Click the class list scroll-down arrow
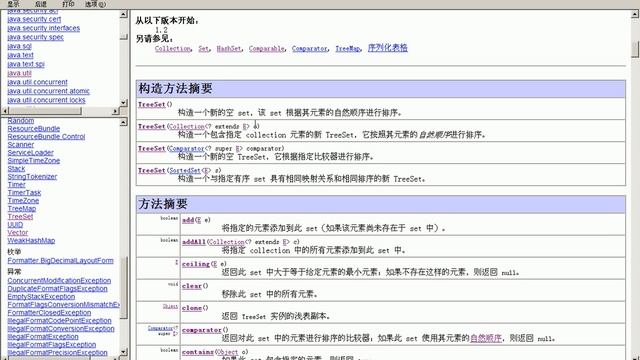This screenshot has height=360, width=640. pos(124,351)
